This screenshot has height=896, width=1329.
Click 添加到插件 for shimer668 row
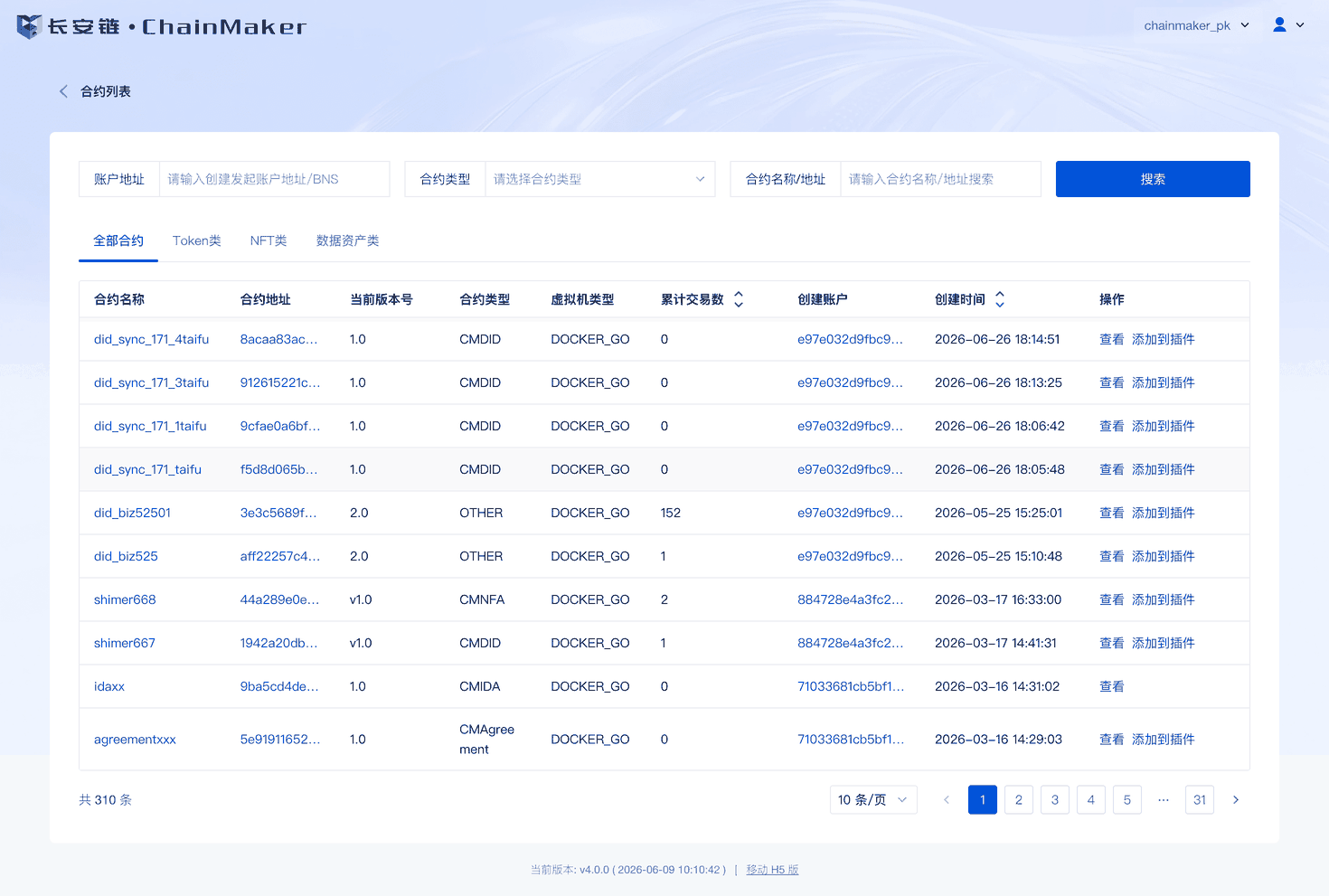point(1164,599)
